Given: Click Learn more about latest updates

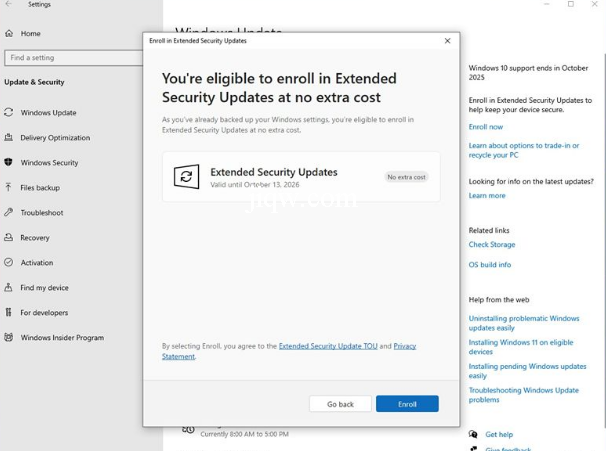Looking at the screenshot, I should [487, 196].
